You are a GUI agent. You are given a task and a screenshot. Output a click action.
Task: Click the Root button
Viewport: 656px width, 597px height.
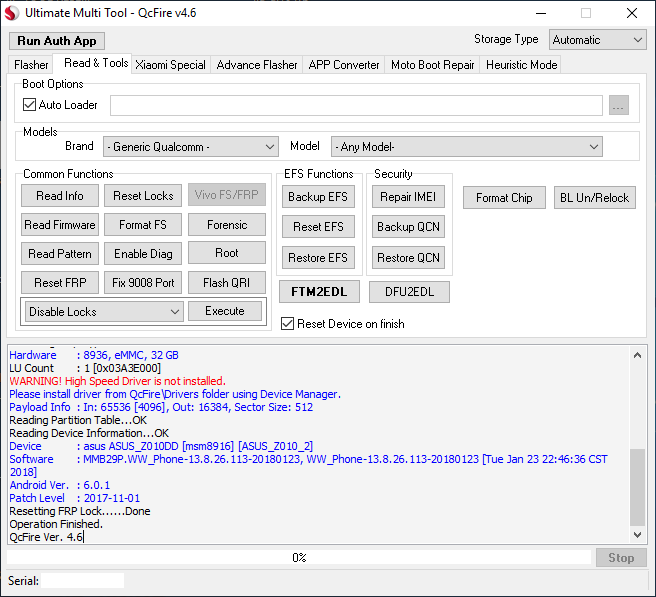pos(227,253)
